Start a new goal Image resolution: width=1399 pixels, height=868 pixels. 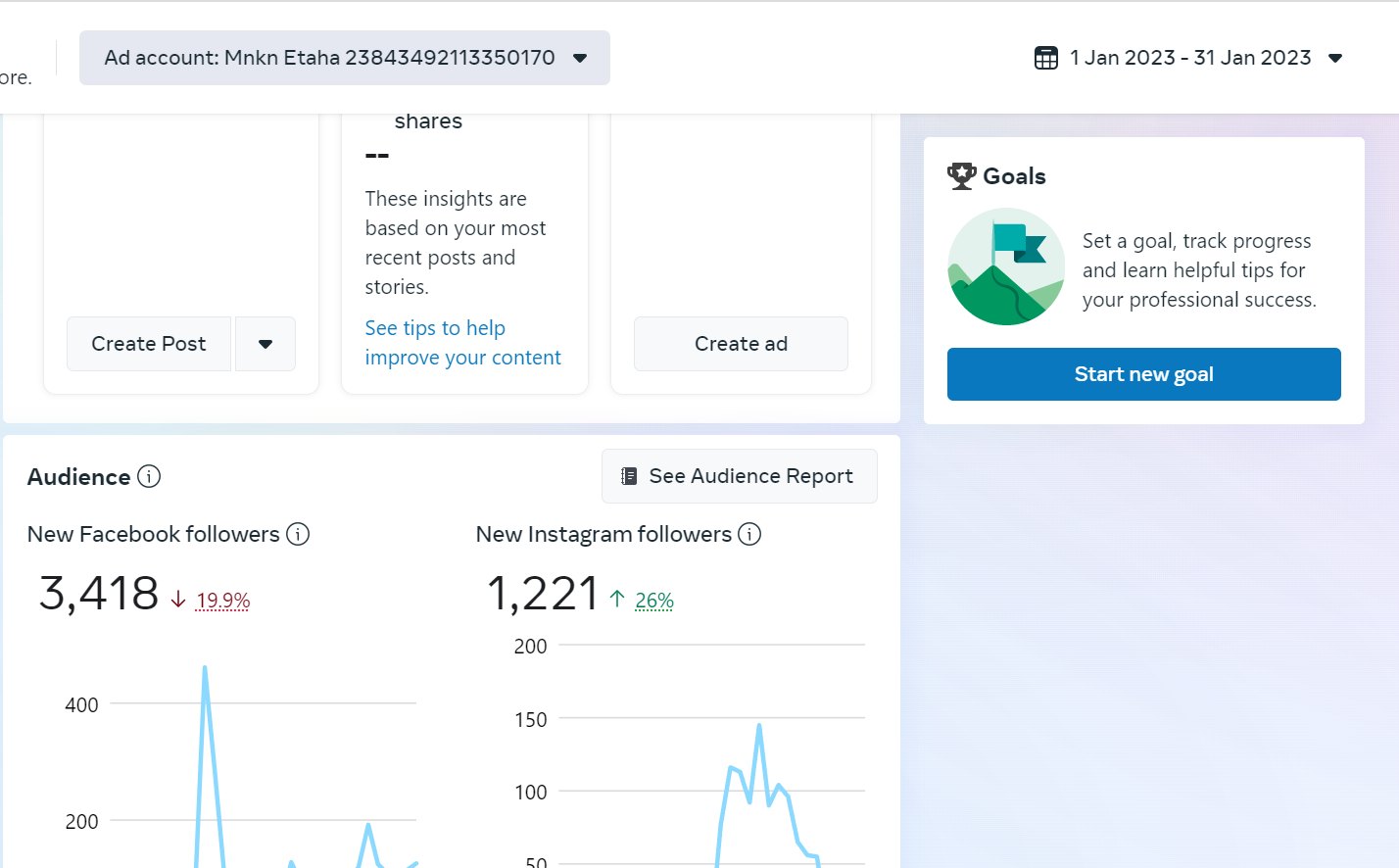[x=1143, y=374]
